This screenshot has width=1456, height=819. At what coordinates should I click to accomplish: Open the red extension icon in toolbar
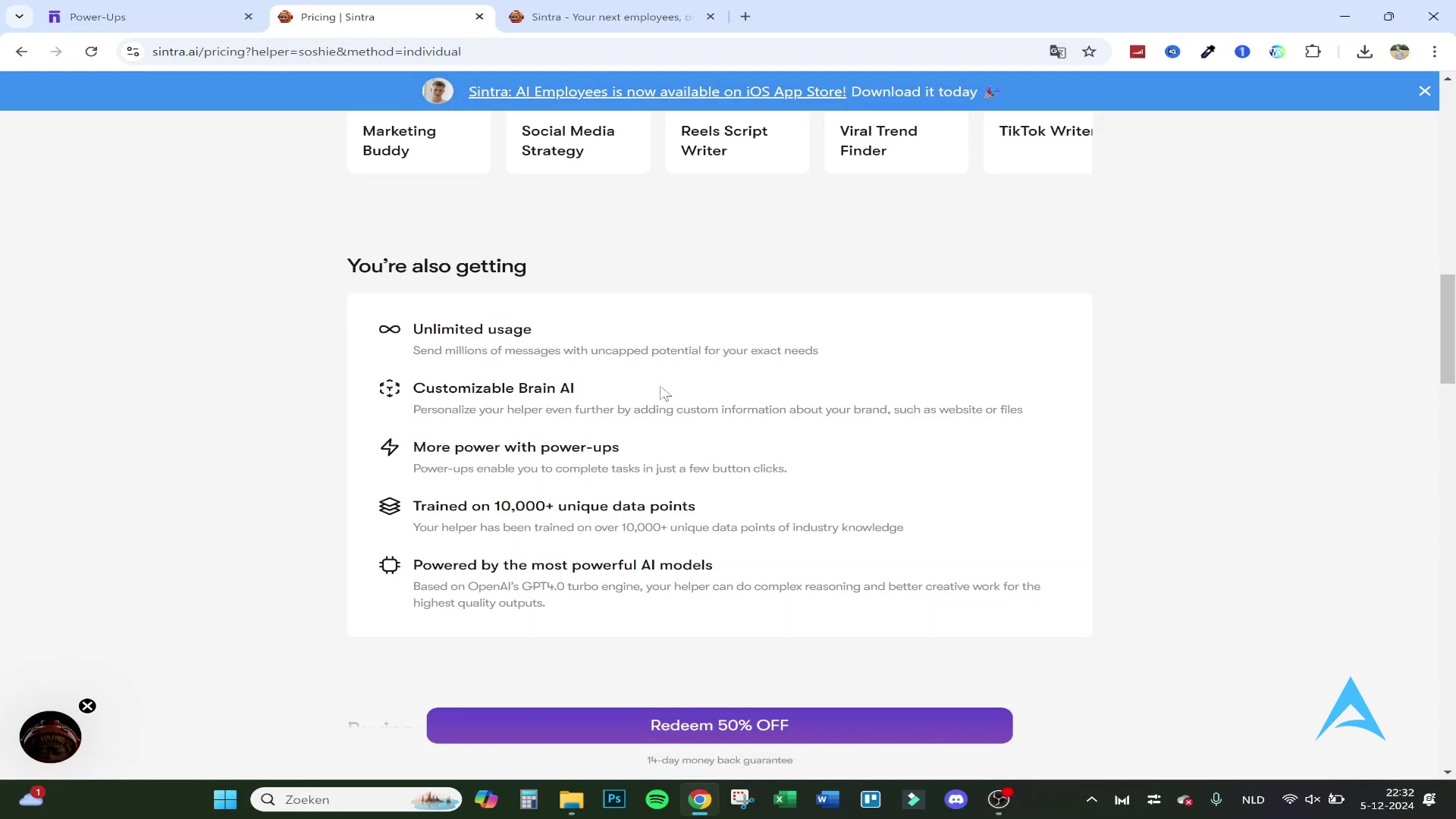[x=1137, y=52]
